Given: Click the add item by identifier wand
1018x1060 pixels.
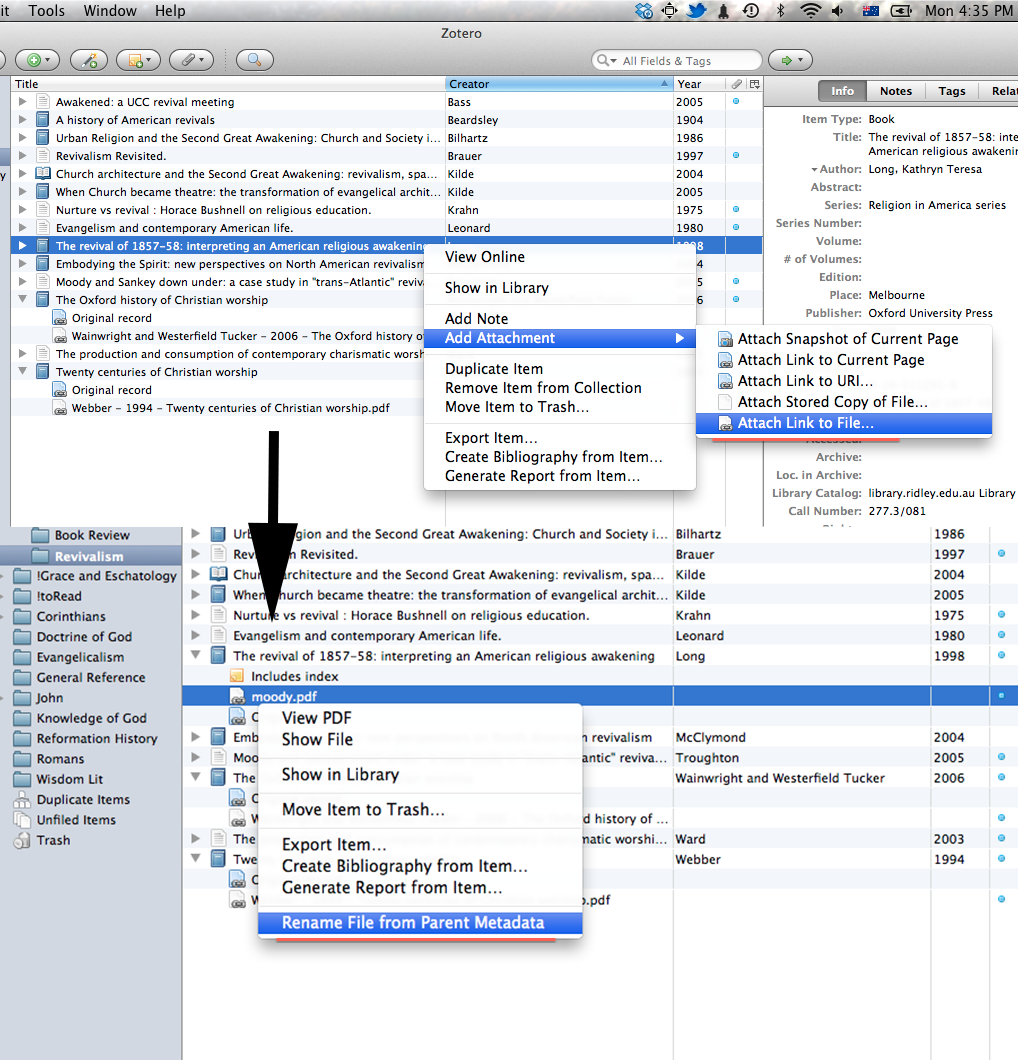Looking at the screenshot, I should pos(90,61).
